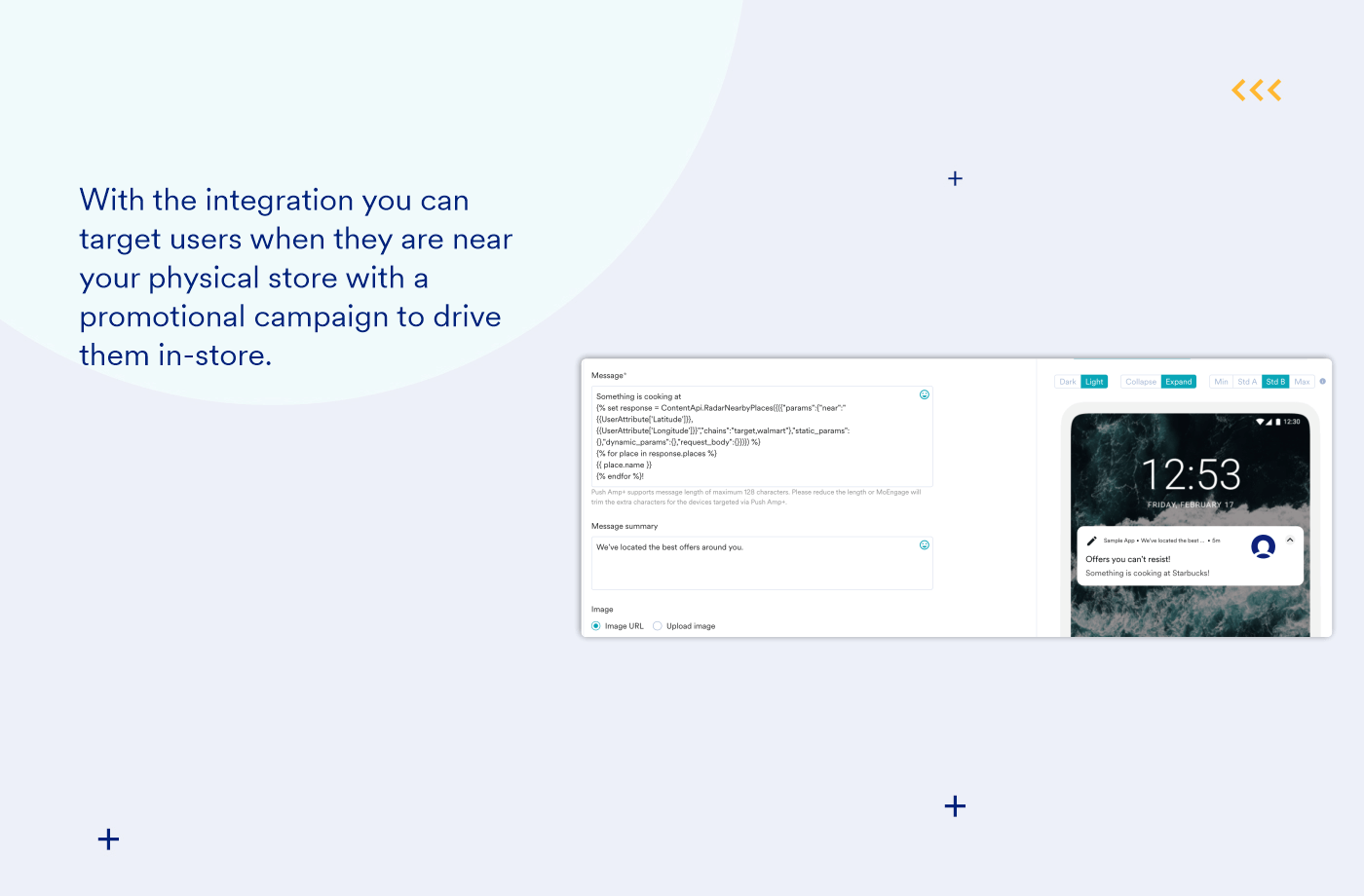
Task: Click the pencil icon in notification preview
Action: [x=1091, y=541]
